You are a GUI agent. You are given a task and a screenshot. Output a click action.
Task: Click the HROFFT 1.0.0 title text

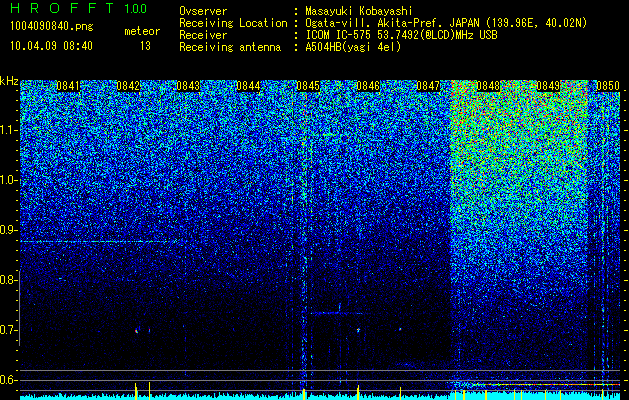coord(79,8)
